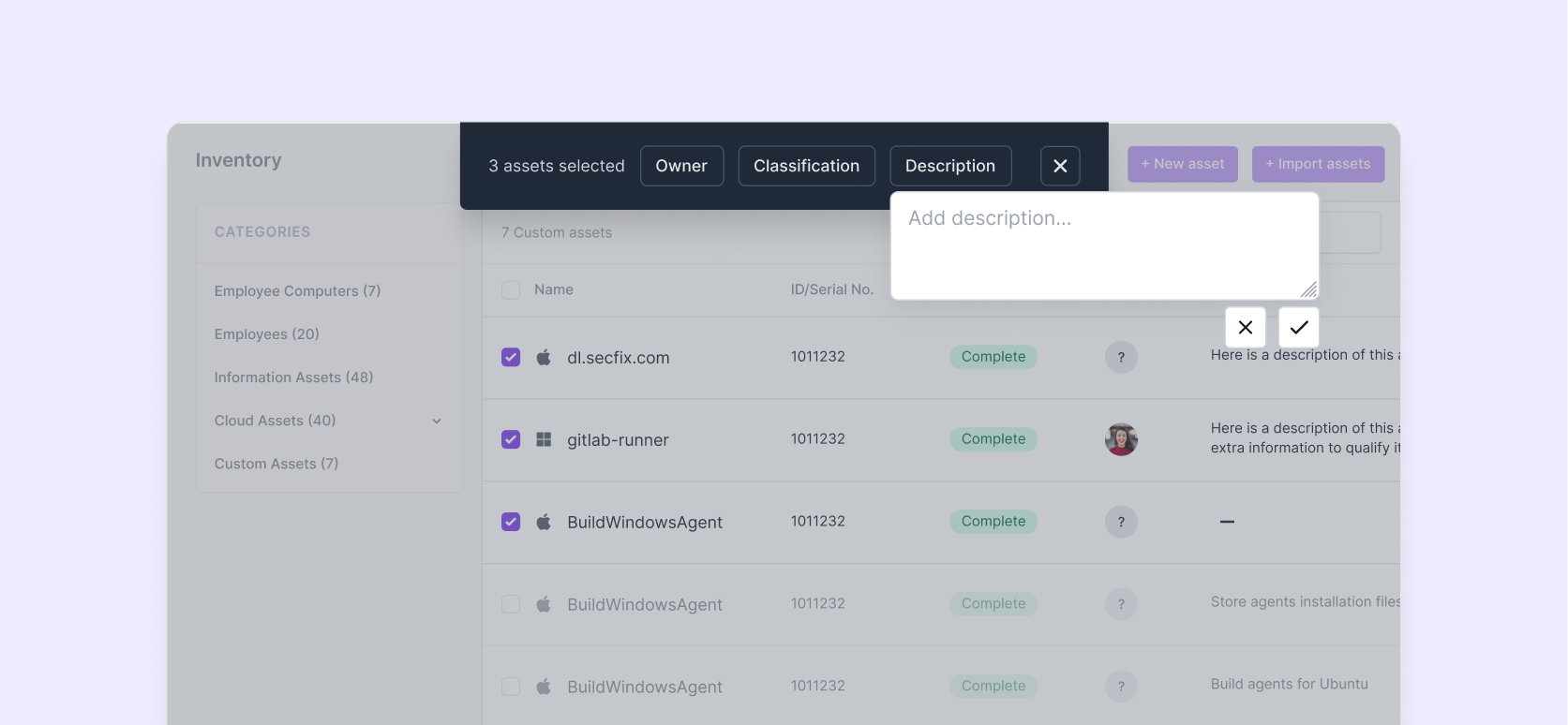Select the Information Assets (48) category

293,377
